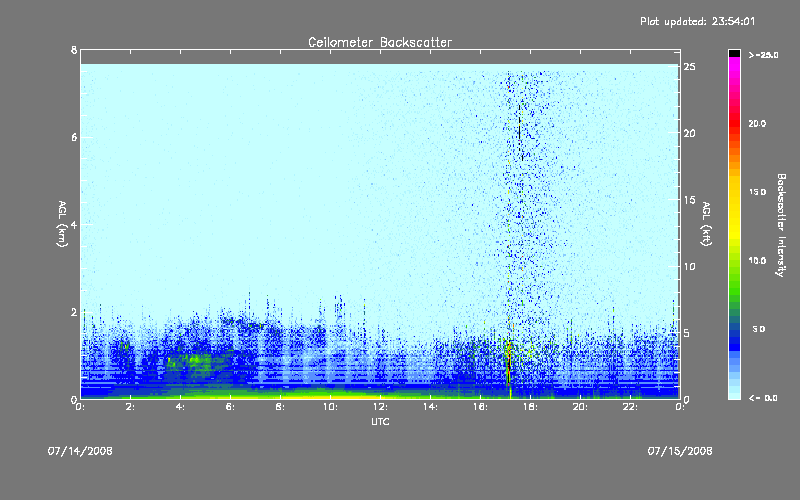Click the '14:' hour tick label
Screen dimensions: 800x500
(x=431, y=407)
